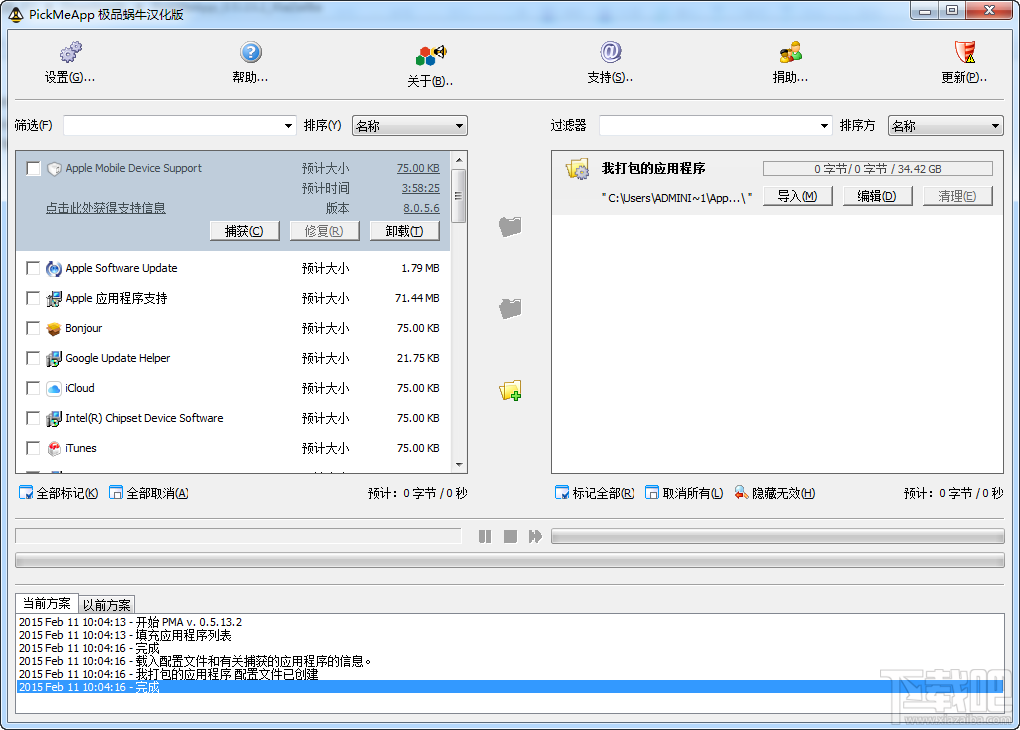Click the app list scrollbar up arrow
Image resolution: width=1020 pixels, height=730 pixels.
[459, 160]
